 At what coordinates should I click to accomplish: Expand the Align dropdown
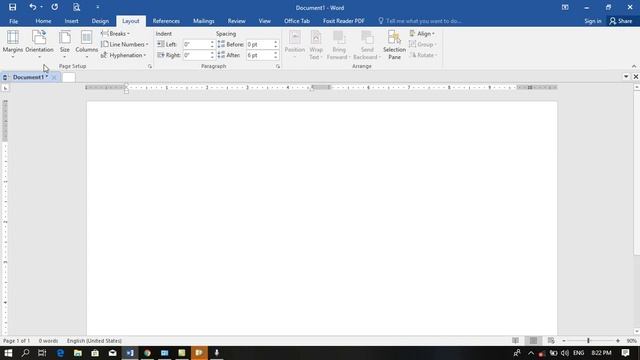[422, 33]
